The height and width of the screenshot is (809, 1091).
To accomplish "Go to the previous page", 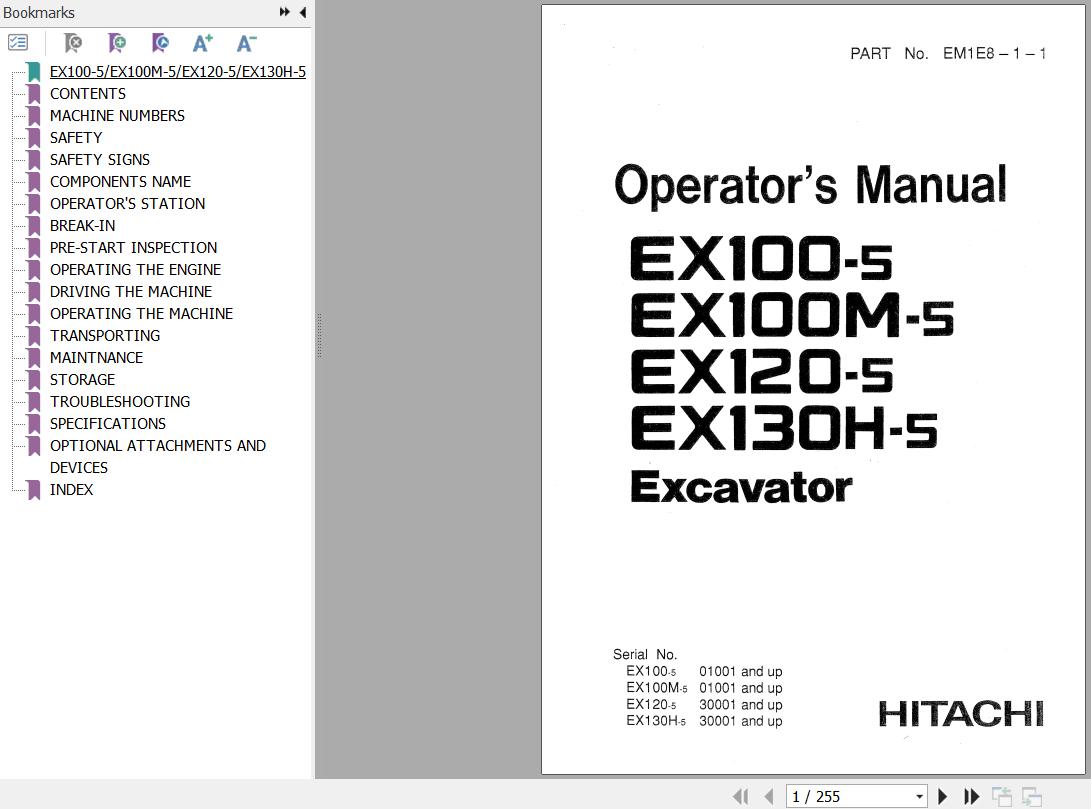I will [x=769, y=796].
